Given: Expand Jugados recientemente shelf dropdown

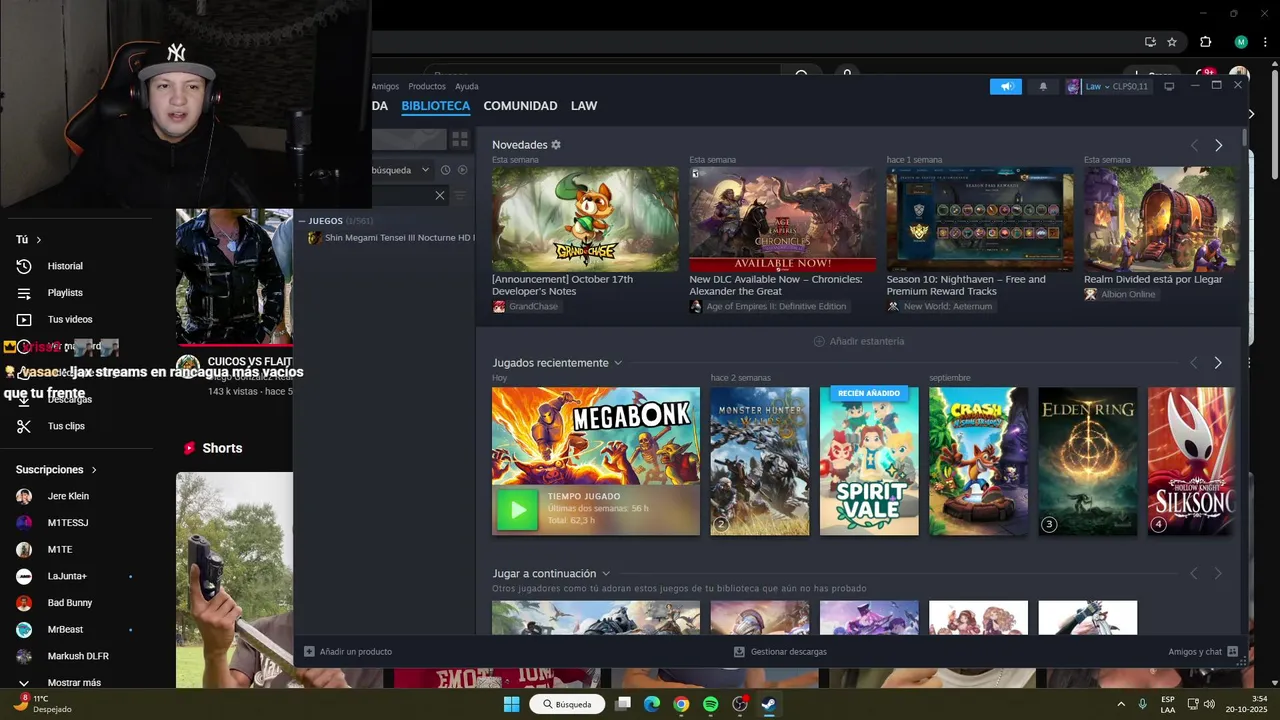Looking at the screenshot, I should [x=618, y=363].
